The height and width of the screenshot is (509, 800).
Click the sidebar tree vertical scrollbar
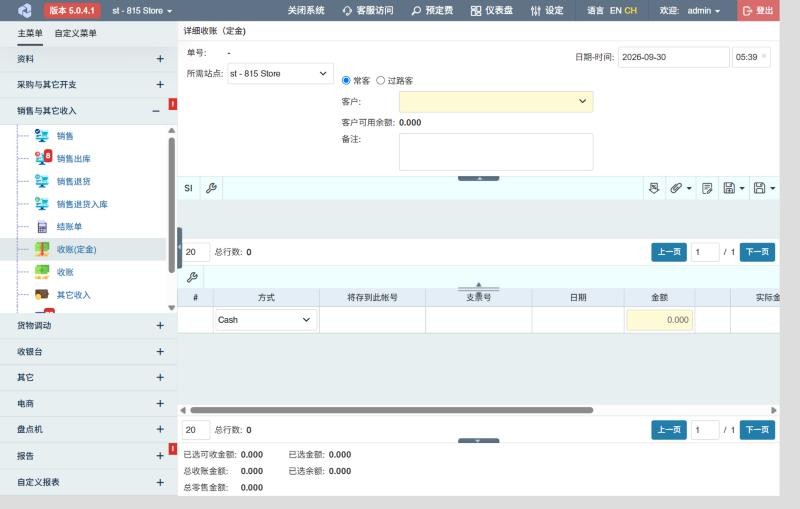(172, 204)
